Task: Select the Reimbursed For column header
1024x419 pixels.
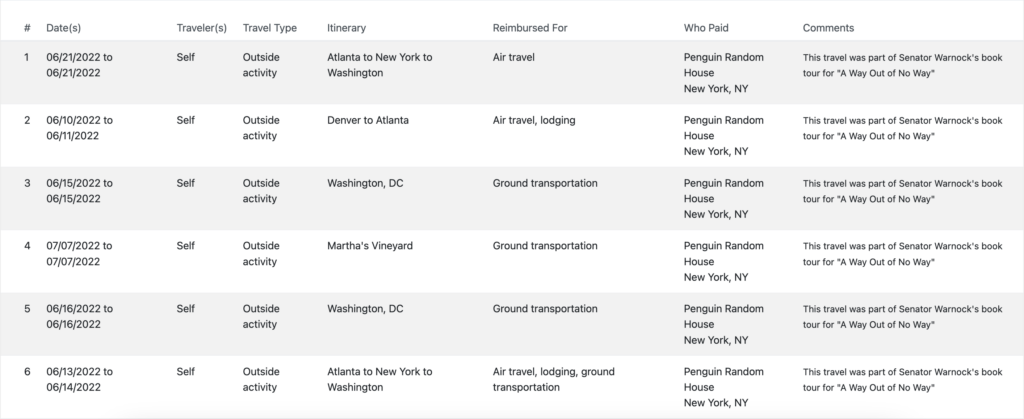Action: 530,28
